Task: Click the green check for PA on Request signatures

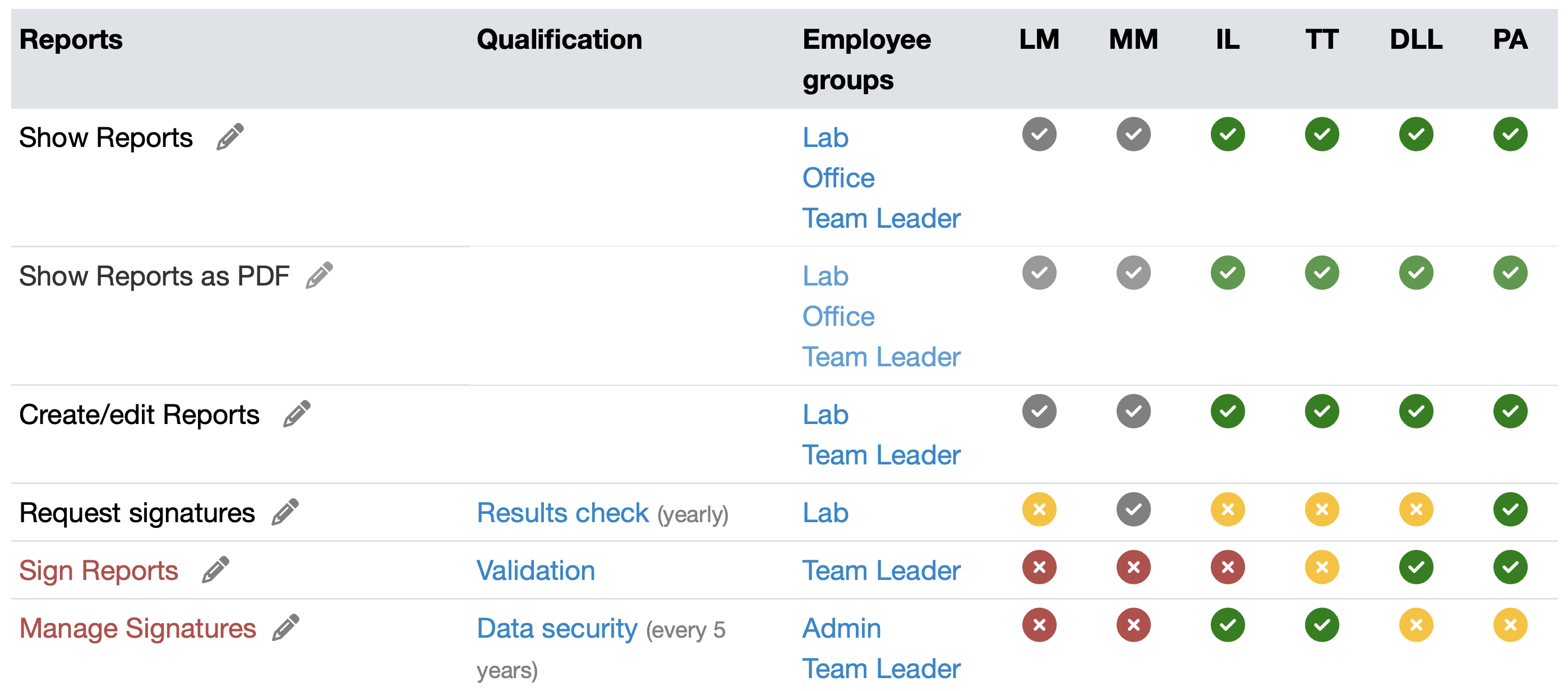Action: 1510,509
